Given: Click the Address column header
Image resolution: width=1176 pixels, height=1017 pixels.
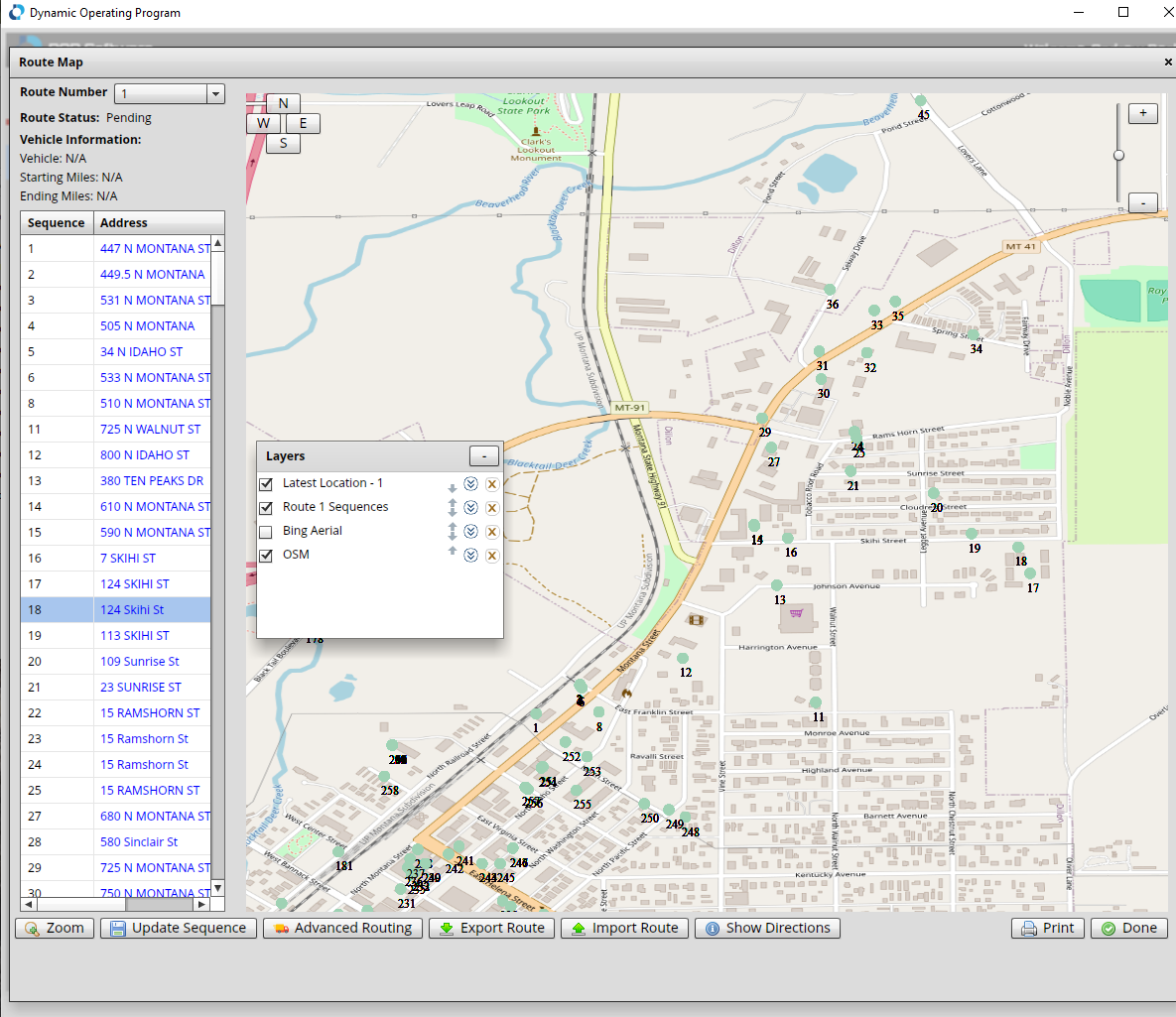Looking at the screenshot, I should (x=124, y=223).
